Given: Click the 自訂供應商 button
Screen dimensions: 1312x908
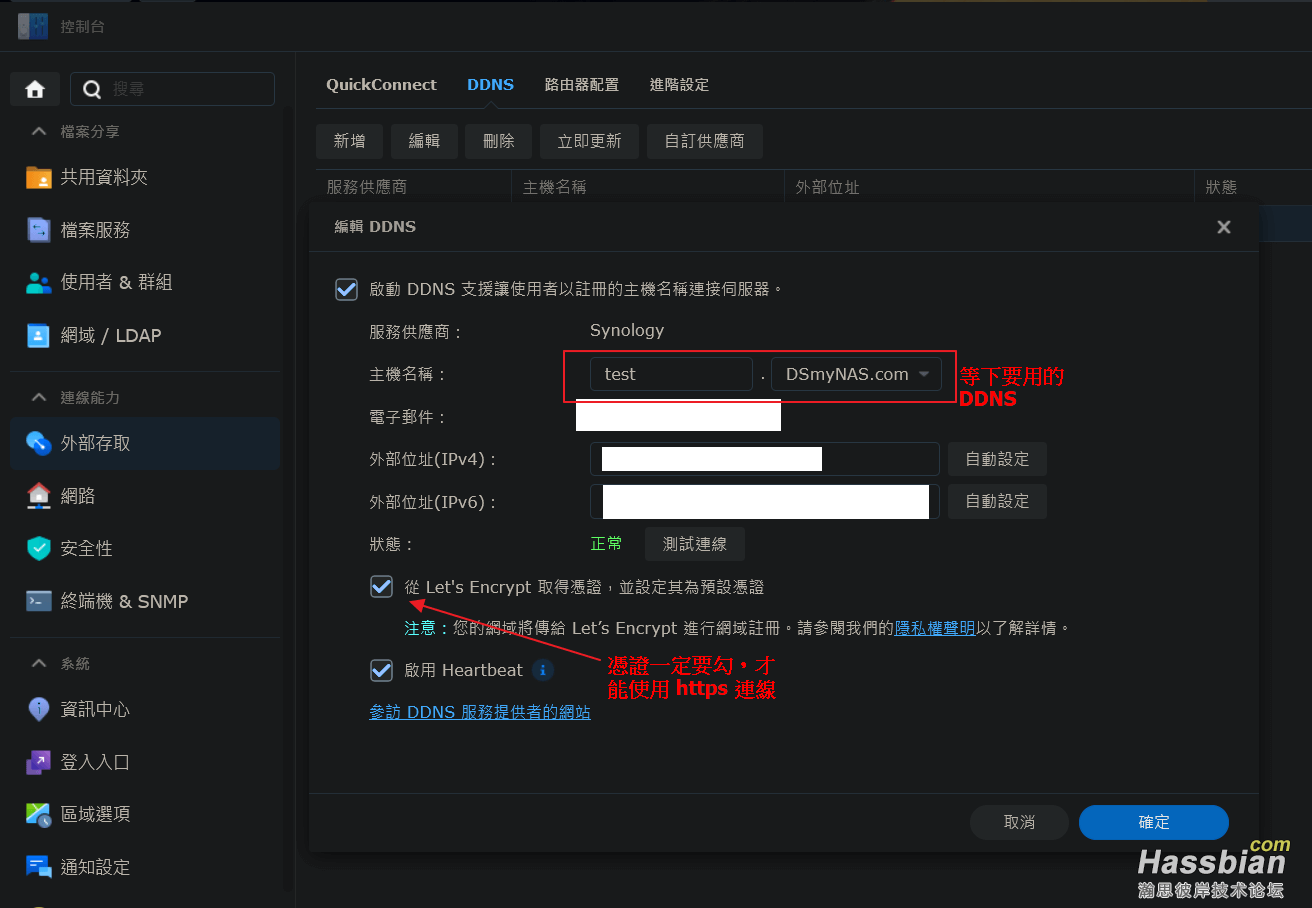Looking at the screenshot, I should (x=704, y=141).
